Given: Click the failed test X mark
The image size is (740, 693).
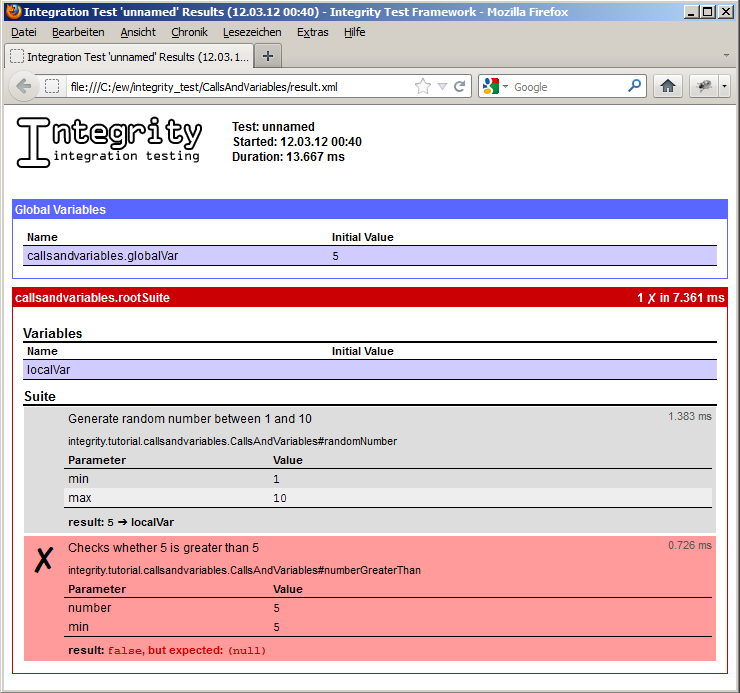Looking at the screenshot, I should pyautogui.click(x=43, y=560).
